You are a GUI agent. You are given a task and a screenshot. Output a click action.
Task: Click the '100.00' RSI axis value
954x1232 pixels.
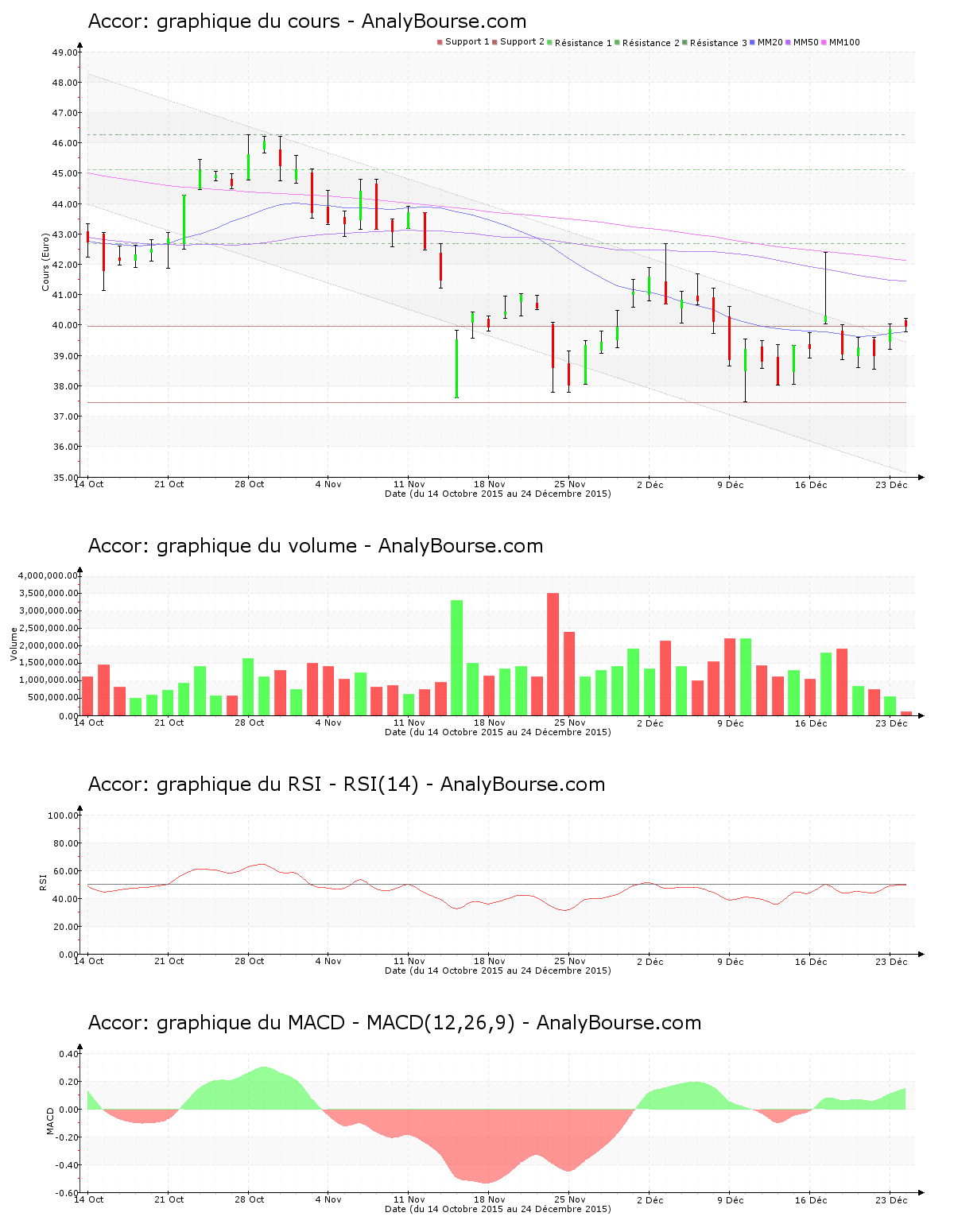(x=63, y=816)
